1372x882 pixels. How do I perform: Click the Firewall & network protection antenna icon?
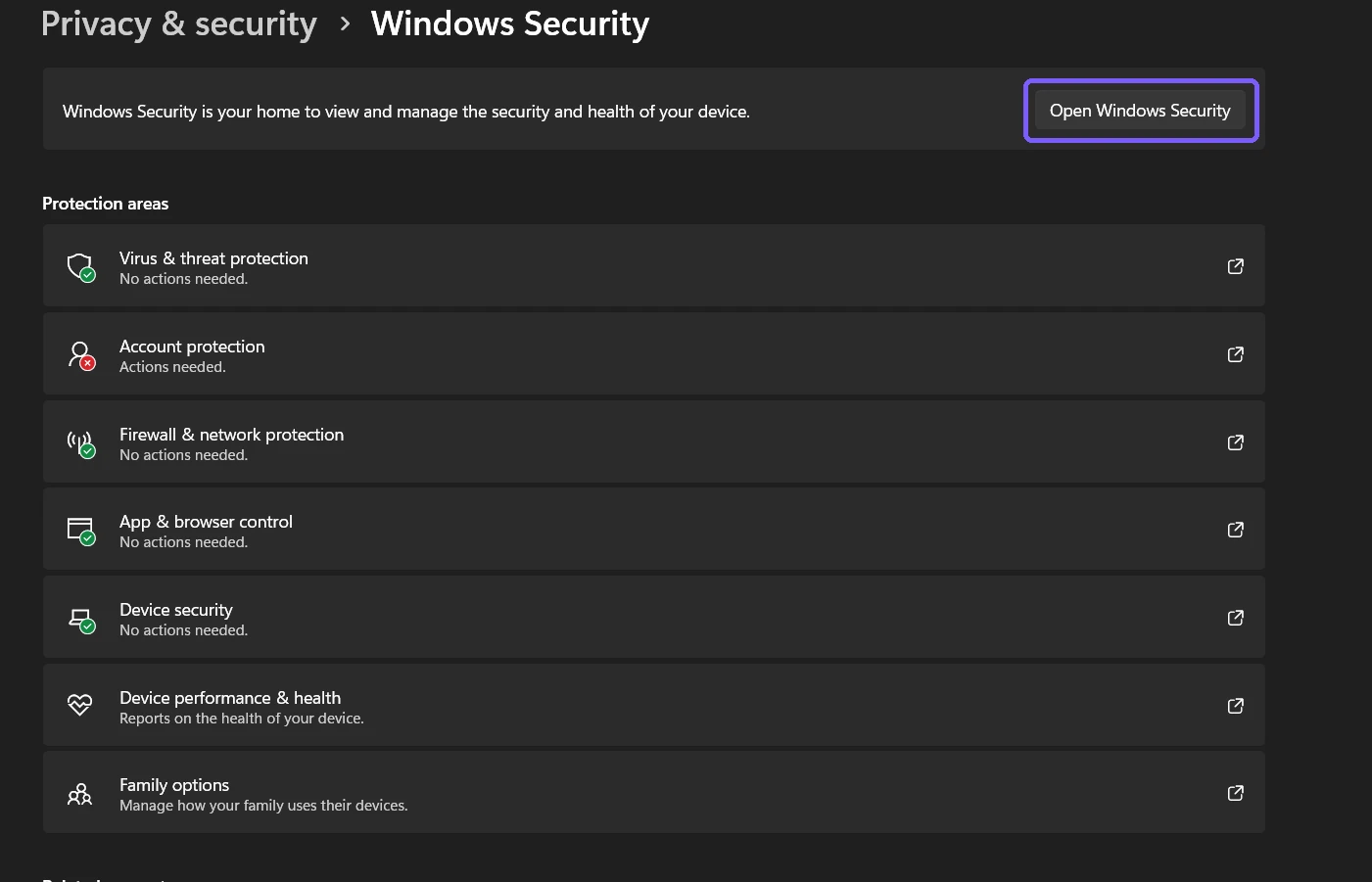[x=80, y=442]
